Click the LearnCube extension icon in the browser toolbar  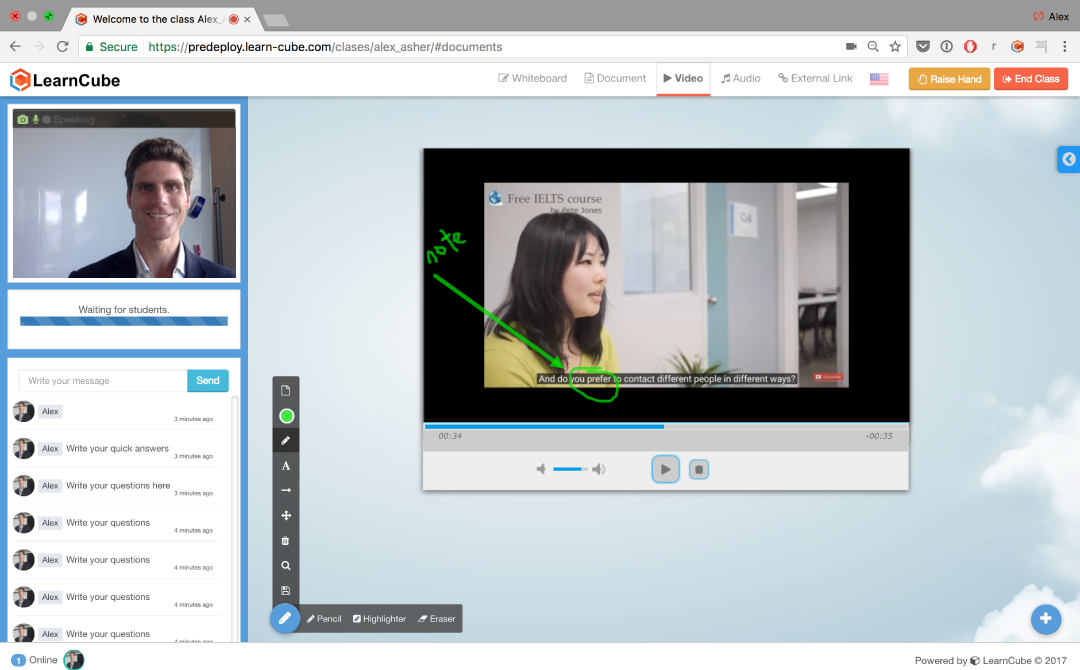[x=1017, y=46]
